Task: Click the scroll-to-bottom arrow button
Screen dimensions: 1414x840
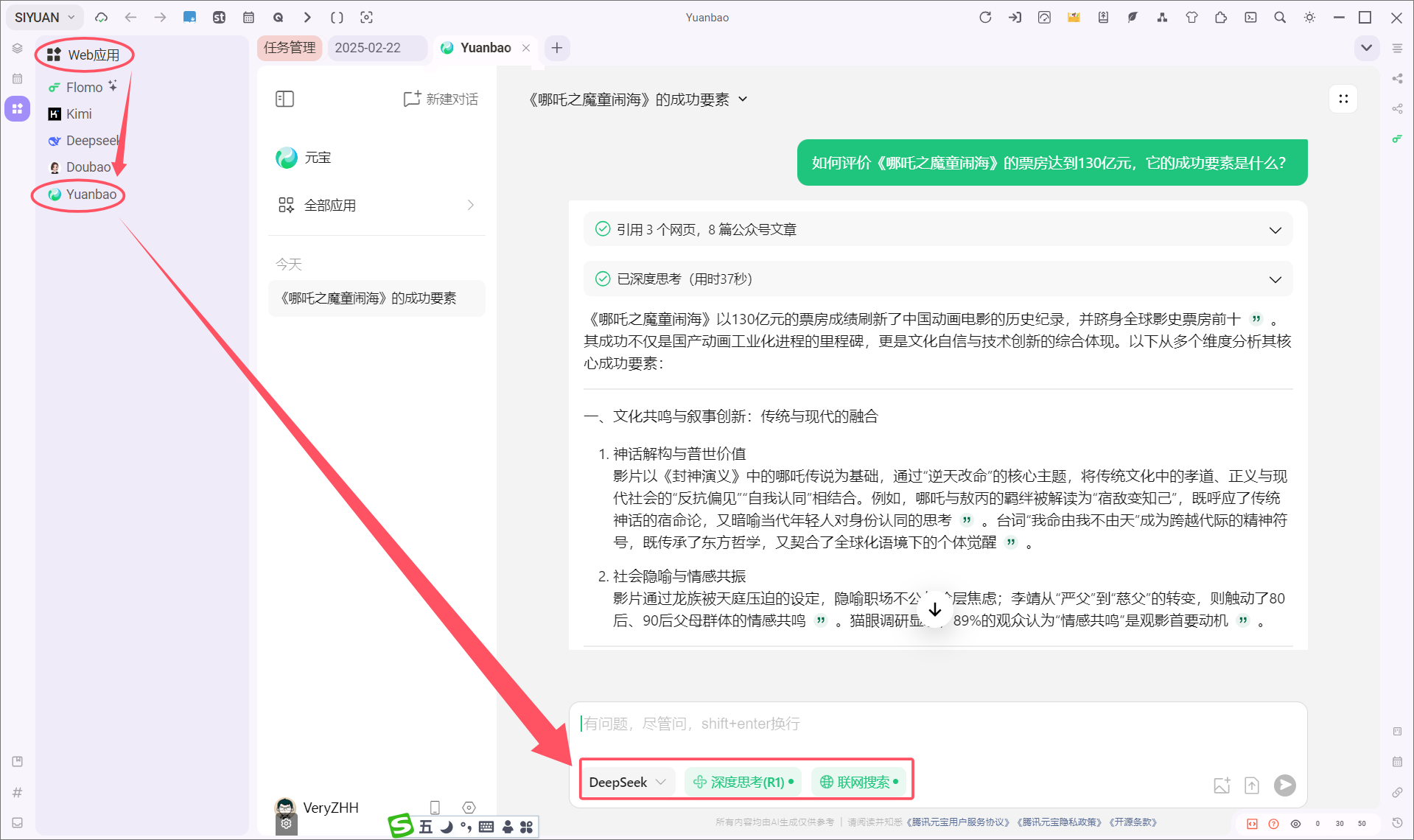Action: [935, 610]
